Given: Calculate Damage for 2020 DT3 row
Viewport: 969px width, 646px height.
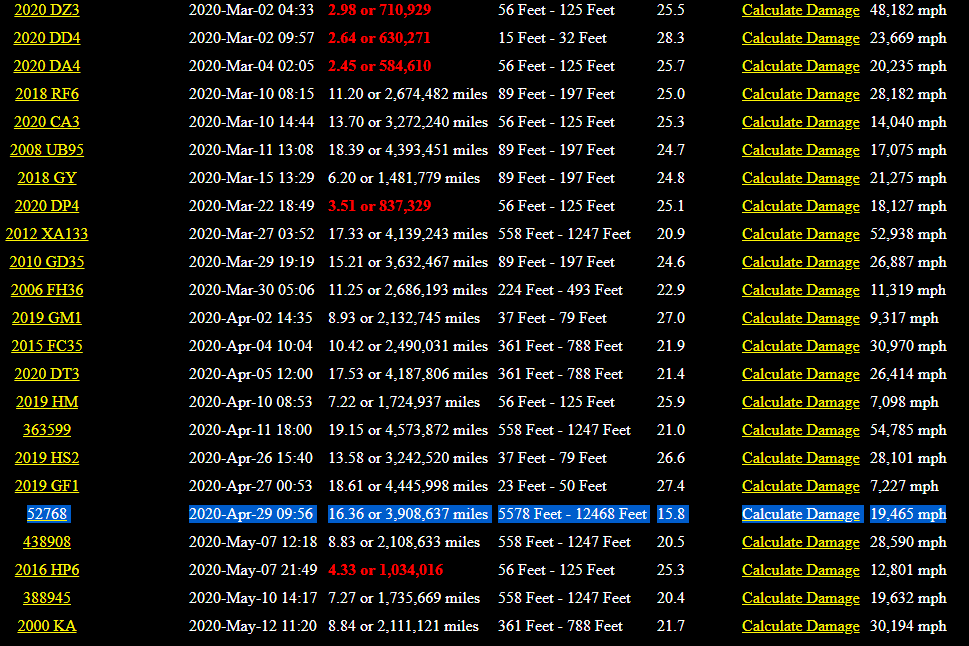Looking at the screenshot, I should pos(800,374).
